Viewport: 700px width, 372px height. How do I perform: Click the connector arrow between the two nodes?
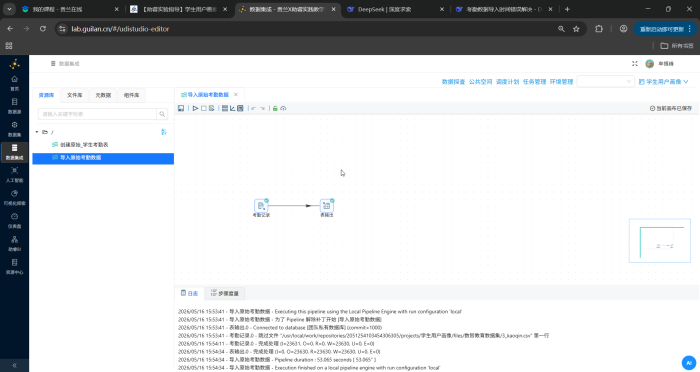294,206
